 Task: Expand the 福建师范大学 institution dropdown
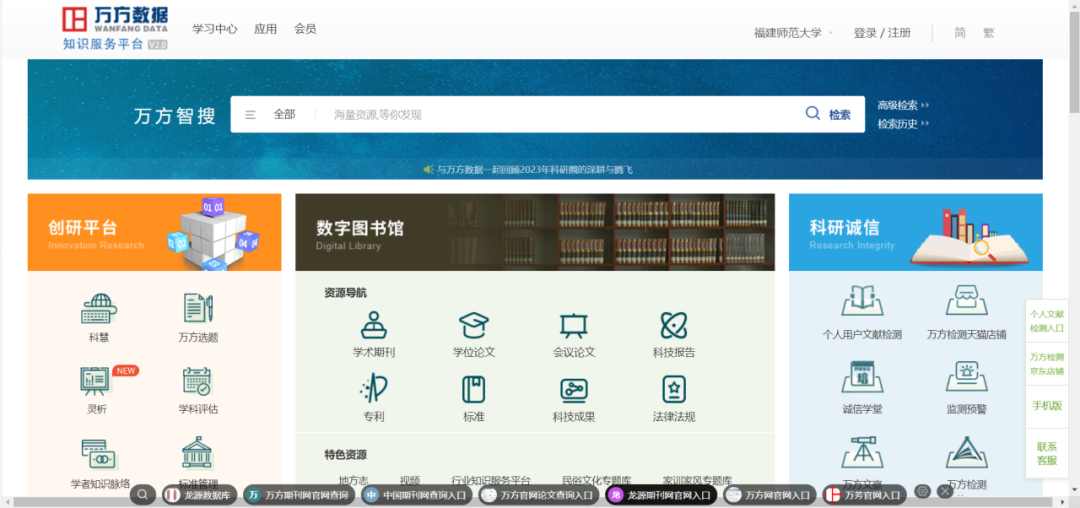pyautogui.click(x=793, y=32)
